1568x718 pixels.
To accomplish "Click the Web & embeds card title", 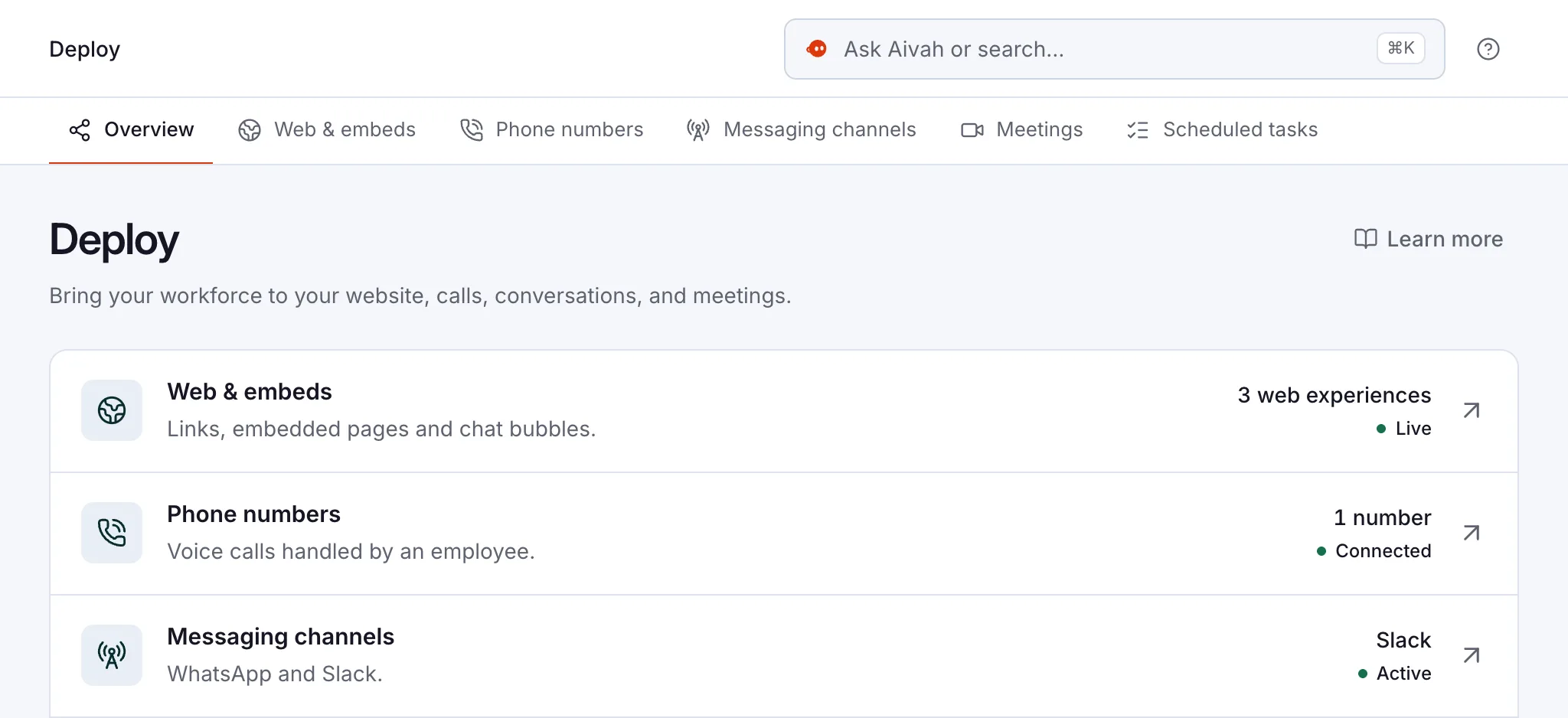I will tap(250, 392).
